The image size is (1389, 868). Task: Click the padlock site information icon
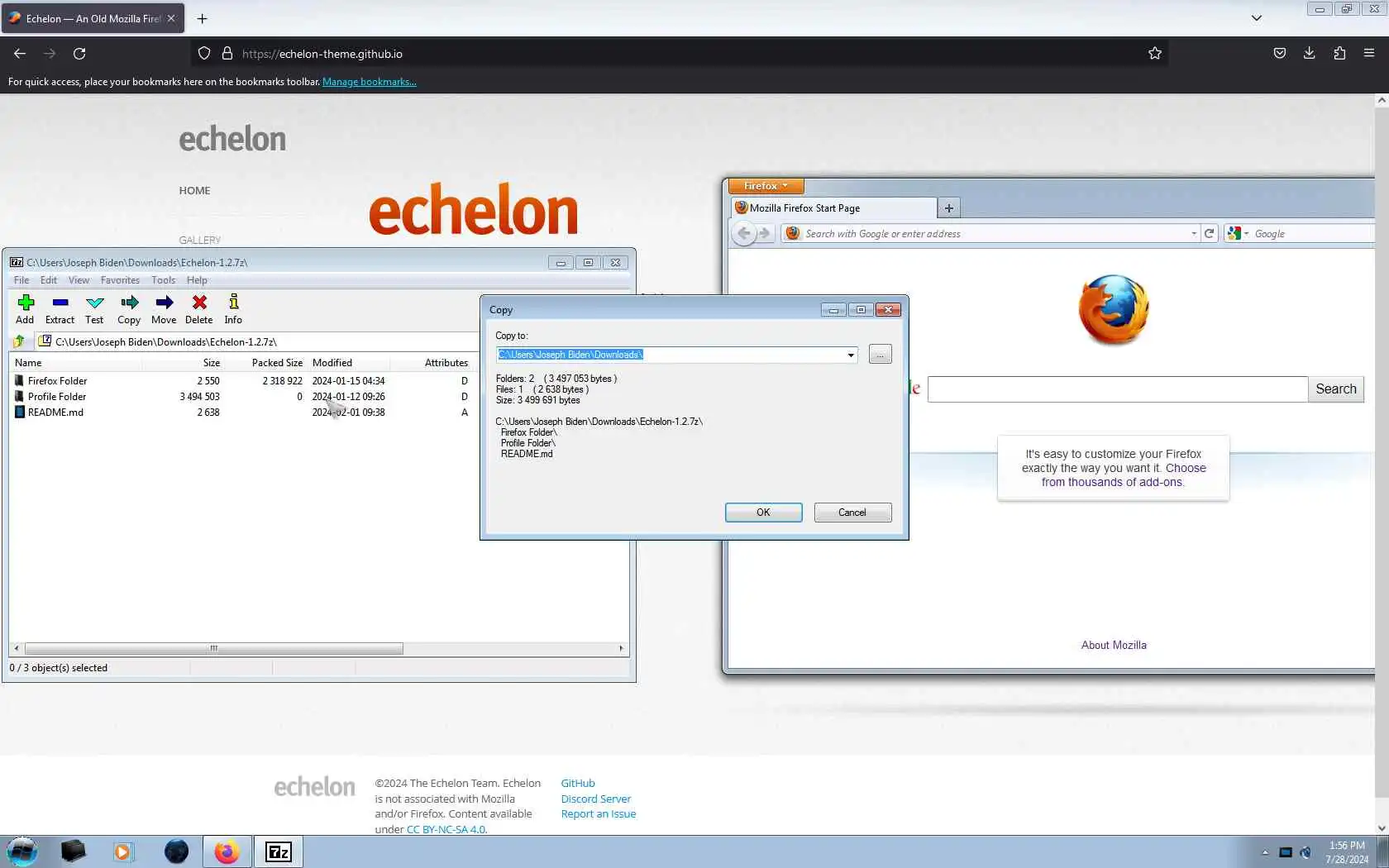coord(227,54)
